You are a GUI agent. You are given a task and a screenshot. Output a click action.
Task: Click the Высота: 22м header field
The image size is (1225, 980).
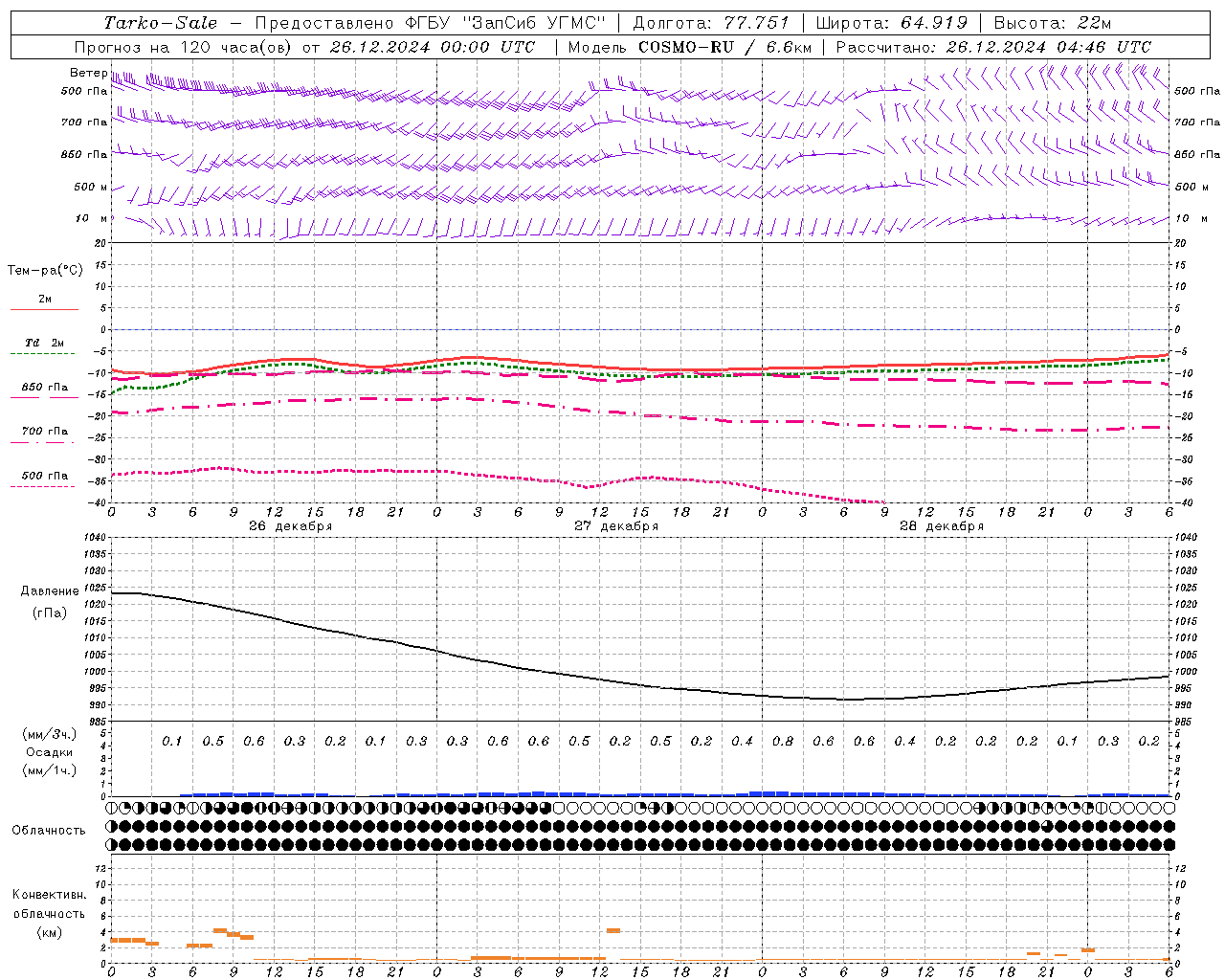[1053, 23]
